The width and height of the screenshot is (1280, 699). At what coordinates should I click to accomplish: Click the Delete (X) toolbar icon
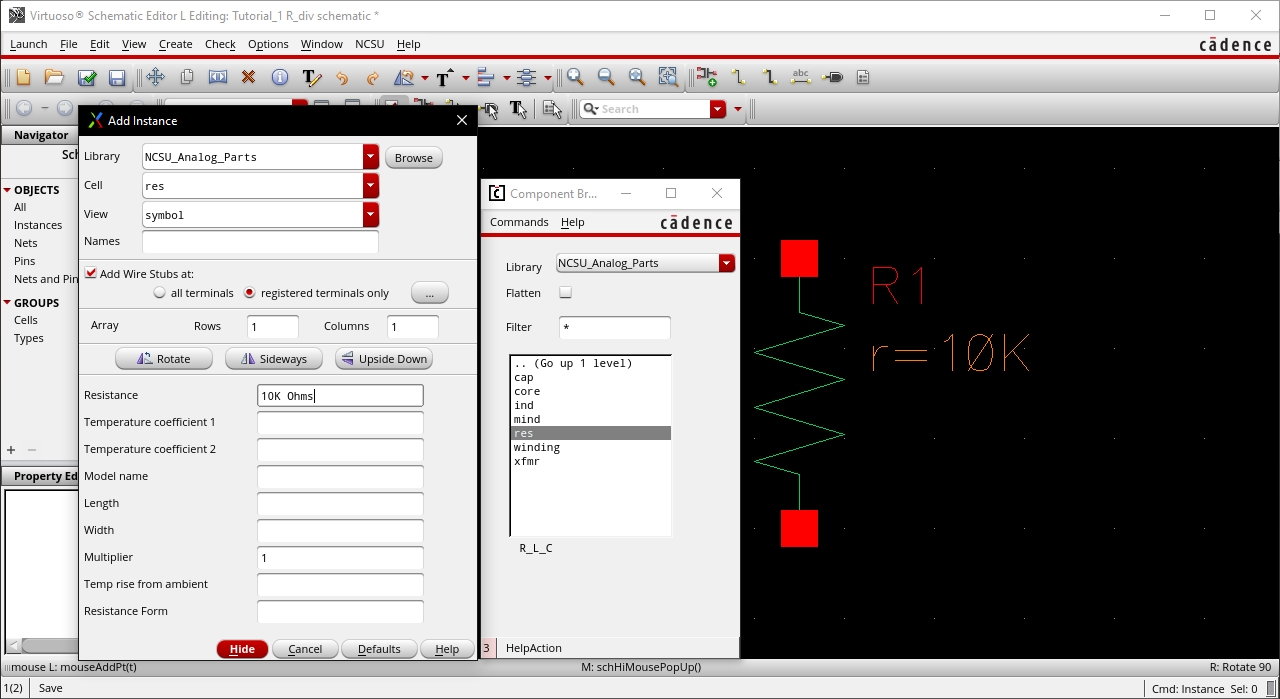(x=248, y=77)
